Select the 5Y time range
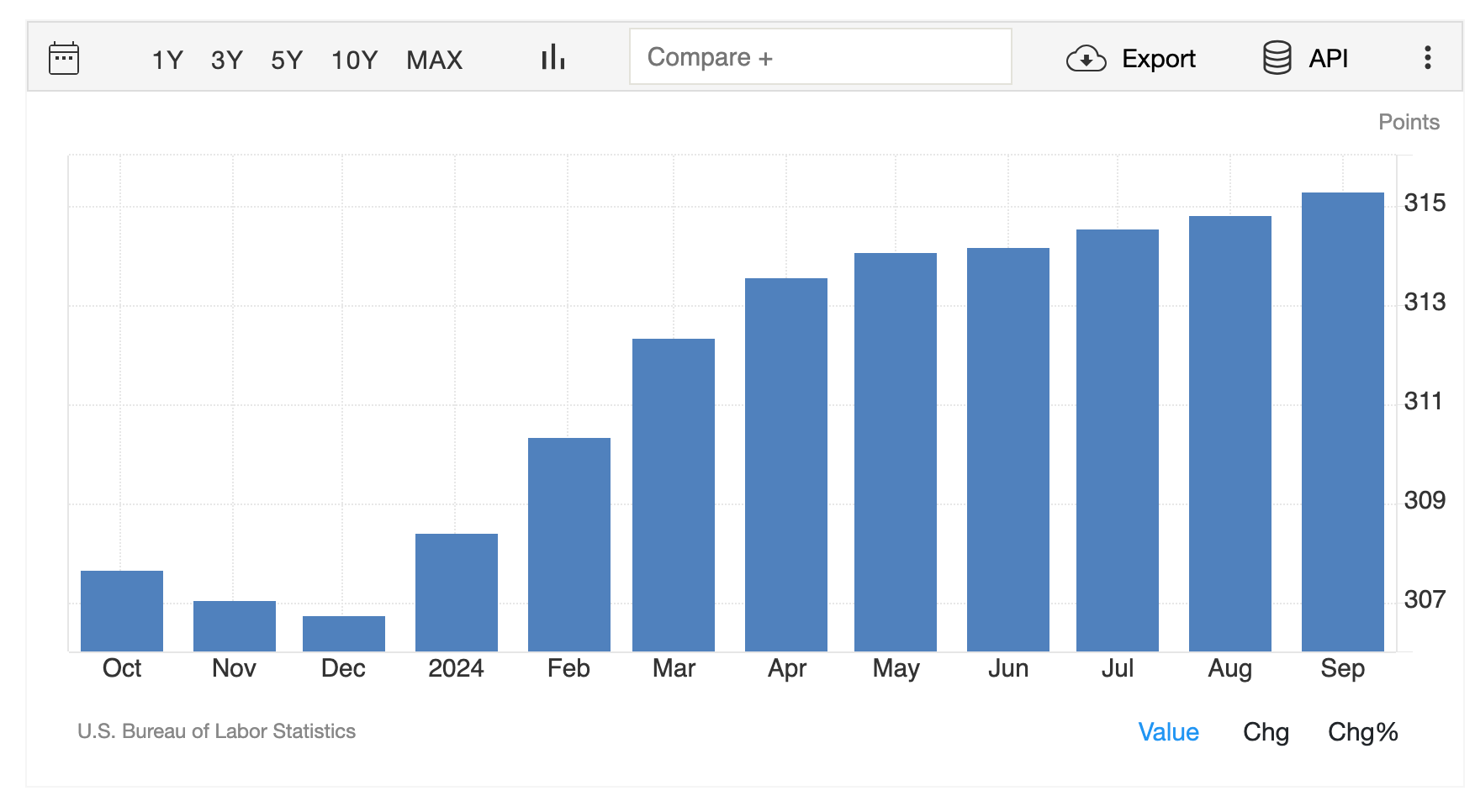The width and height of the screenshot is (1475, 812). (x=287, y=60)
